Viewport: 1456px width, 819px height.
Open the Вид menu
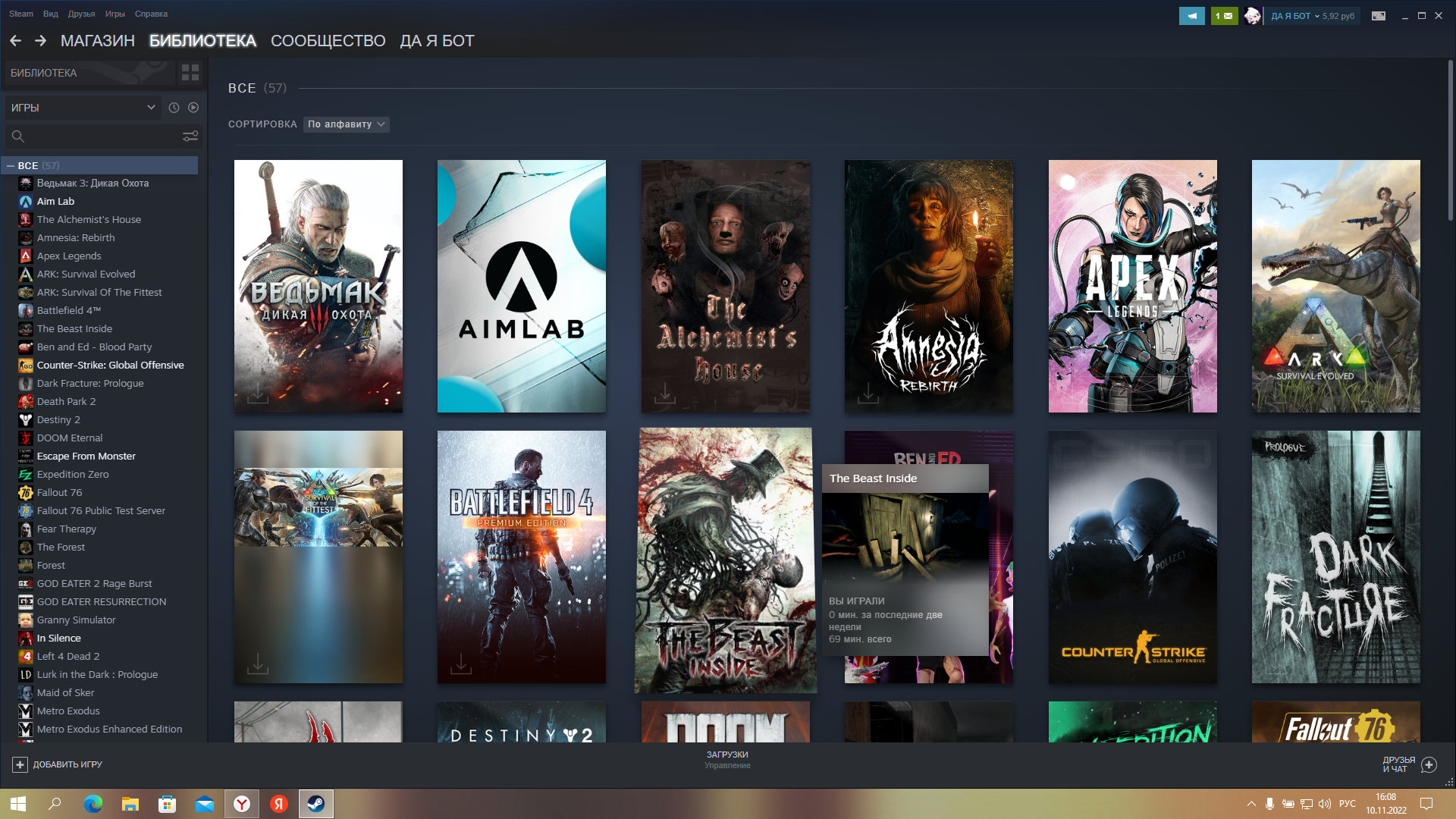(x=51, y=14)
